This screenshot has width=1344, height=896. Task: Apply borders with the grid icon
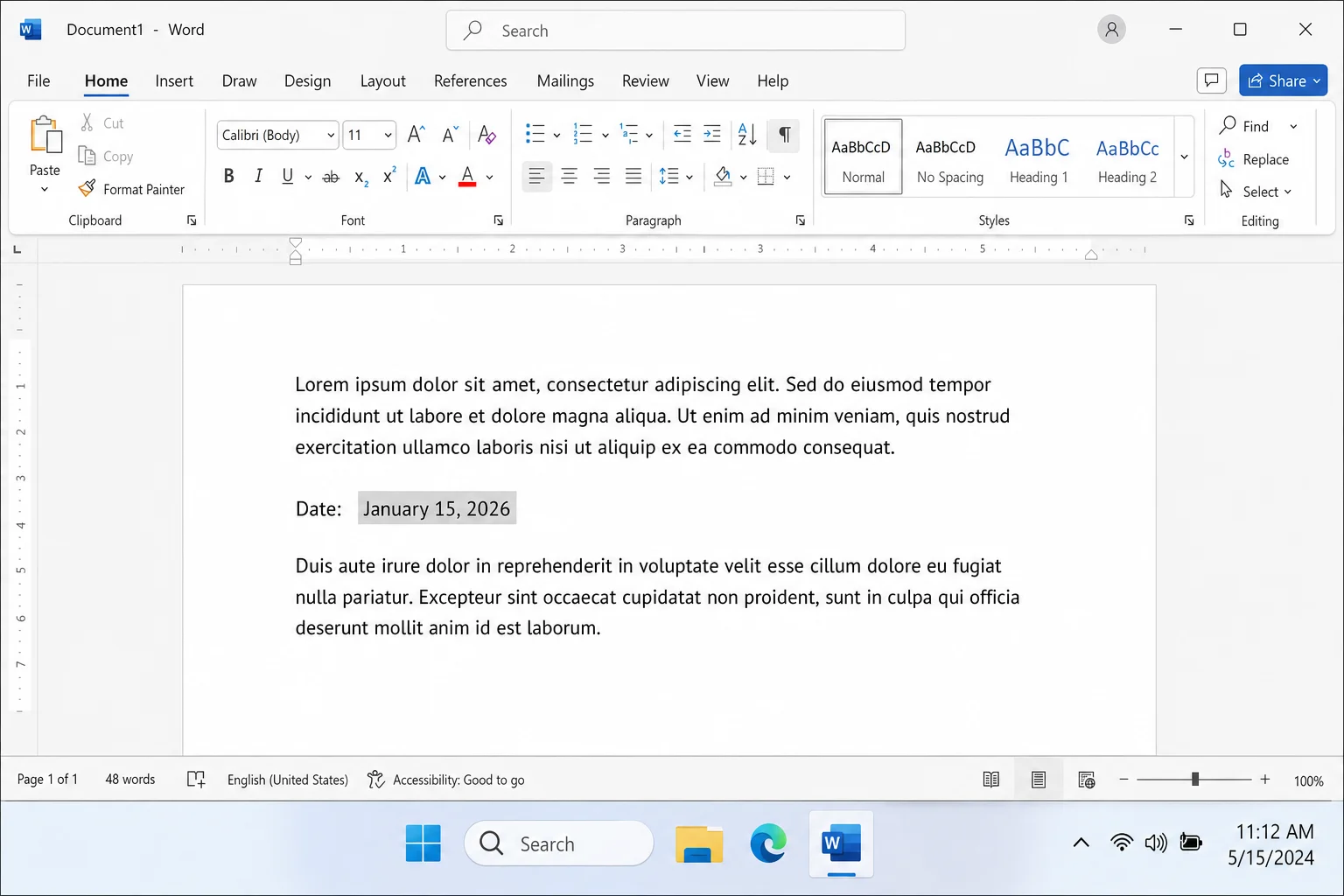[766, 177]
